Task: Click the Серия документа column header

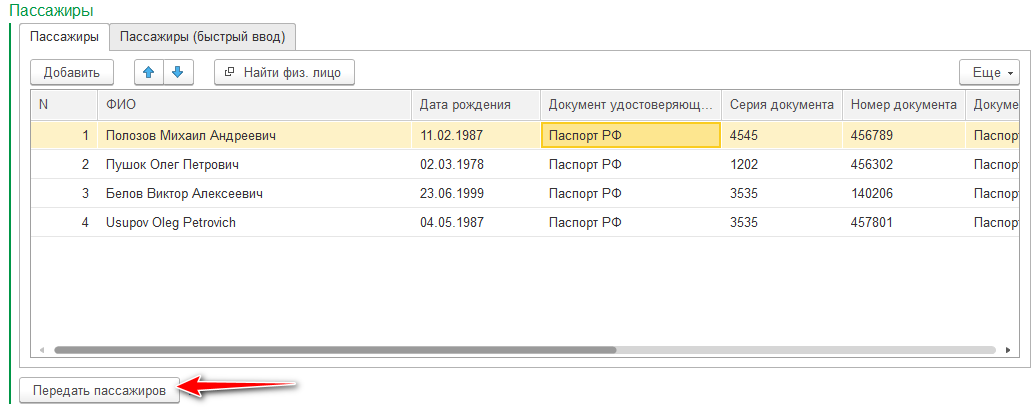Action: [x=781, y=104]
